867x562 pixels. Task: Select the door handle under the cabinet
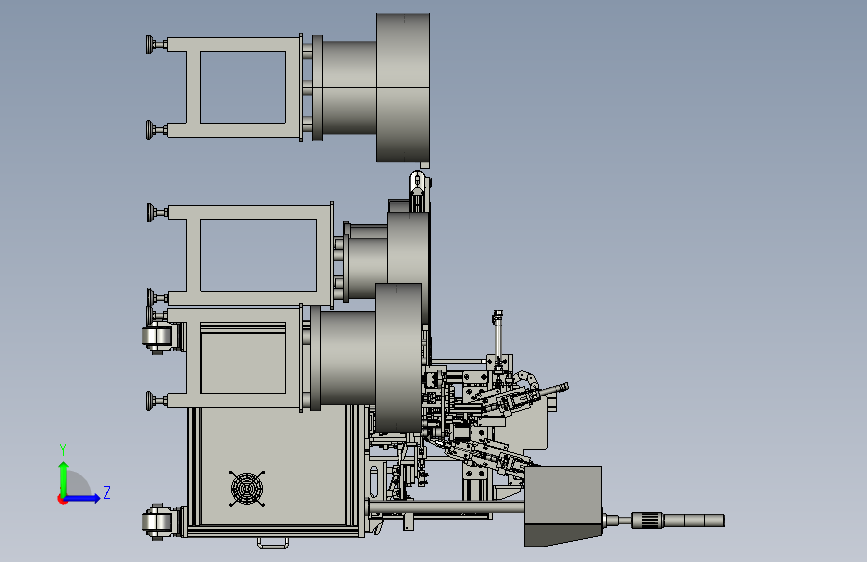pyautogui.click(x=273, y=543)
